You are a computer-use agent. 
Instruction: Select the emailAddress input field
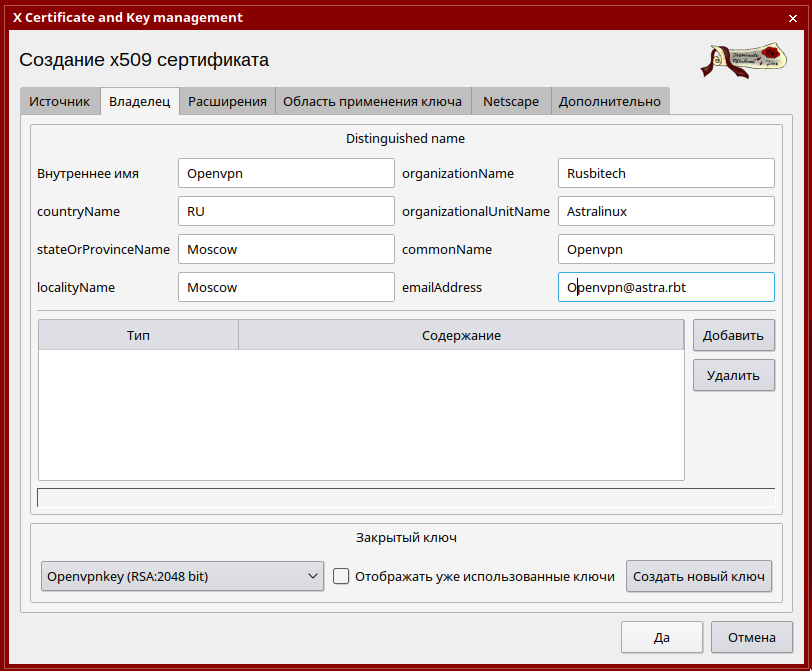pos(666,287)
